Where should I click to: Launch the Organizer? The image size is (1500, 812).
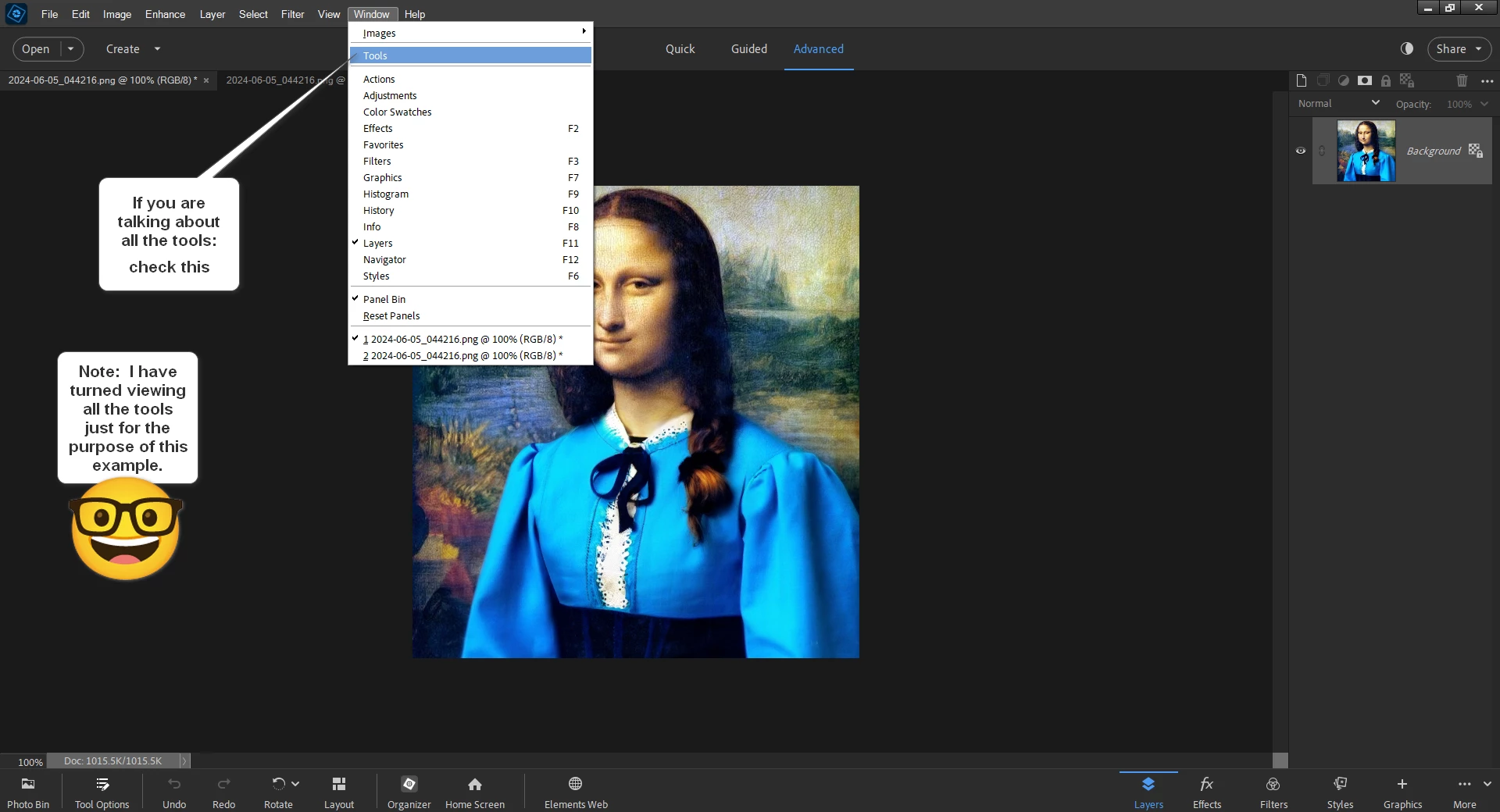pos(409,792)
